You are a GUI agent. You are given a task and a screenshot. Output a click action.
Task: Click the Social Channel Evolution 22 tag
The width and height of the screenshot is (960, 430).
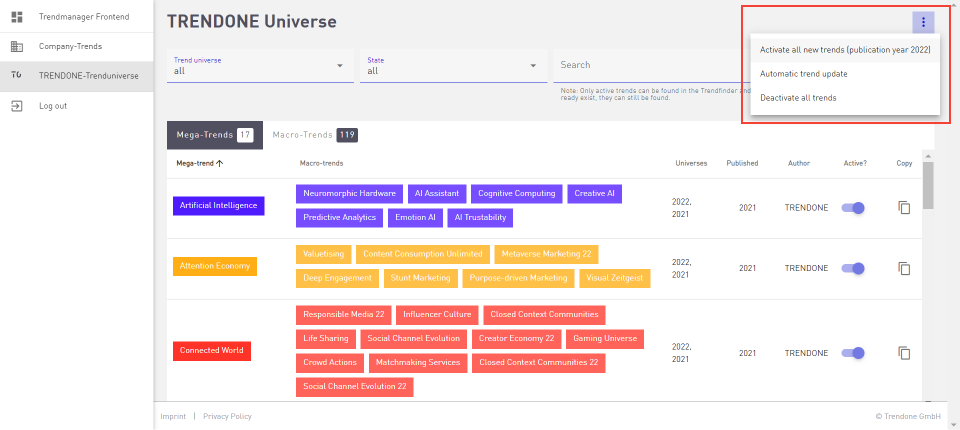354,387
